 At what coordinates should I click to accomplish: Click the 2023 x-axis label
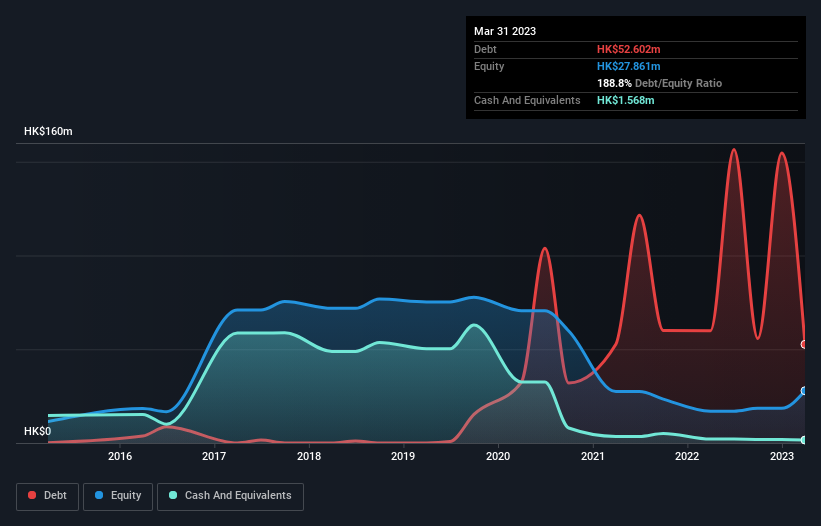(x=782, y=456)
